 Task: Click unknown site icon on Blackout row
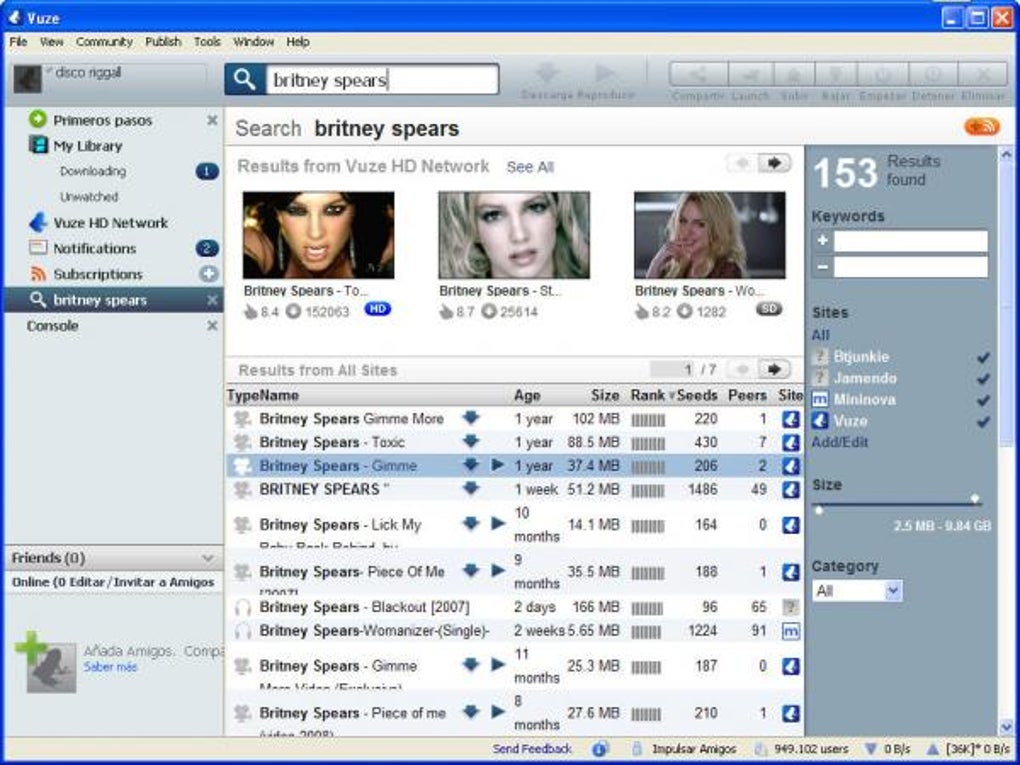click(790, 607)
